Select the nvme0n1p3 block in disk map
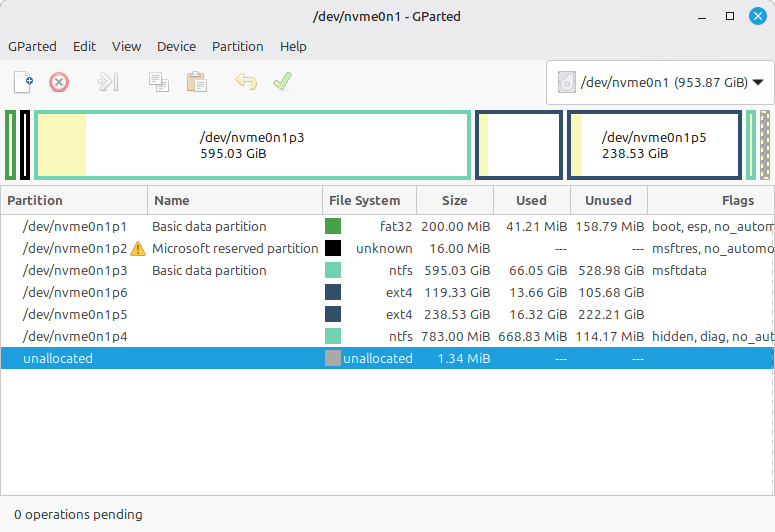The height and width of the screenshot is (532, 775). [x=252, y=146]
